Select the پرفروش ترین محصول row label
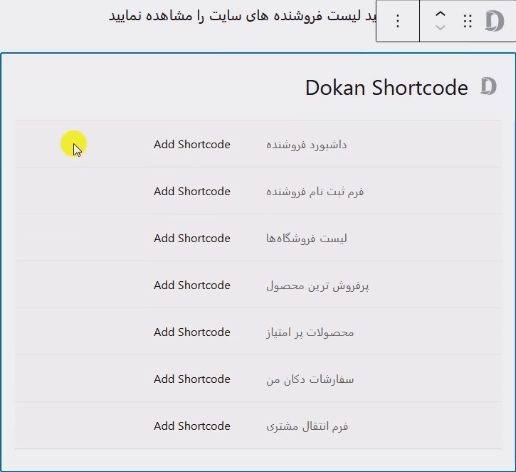The width and height of the screenshot is (516, 472). (x=318, y=286)
